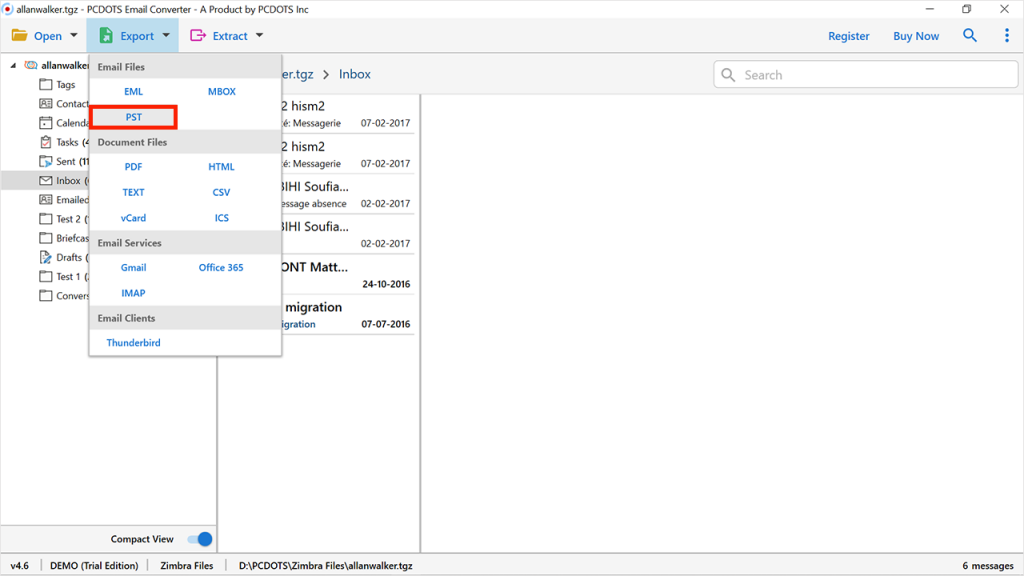Click 'DEMO (Trial Edition)' status text
This screenshot has width=1024, height=576.
pyautogui.click(x=94, y=566)
